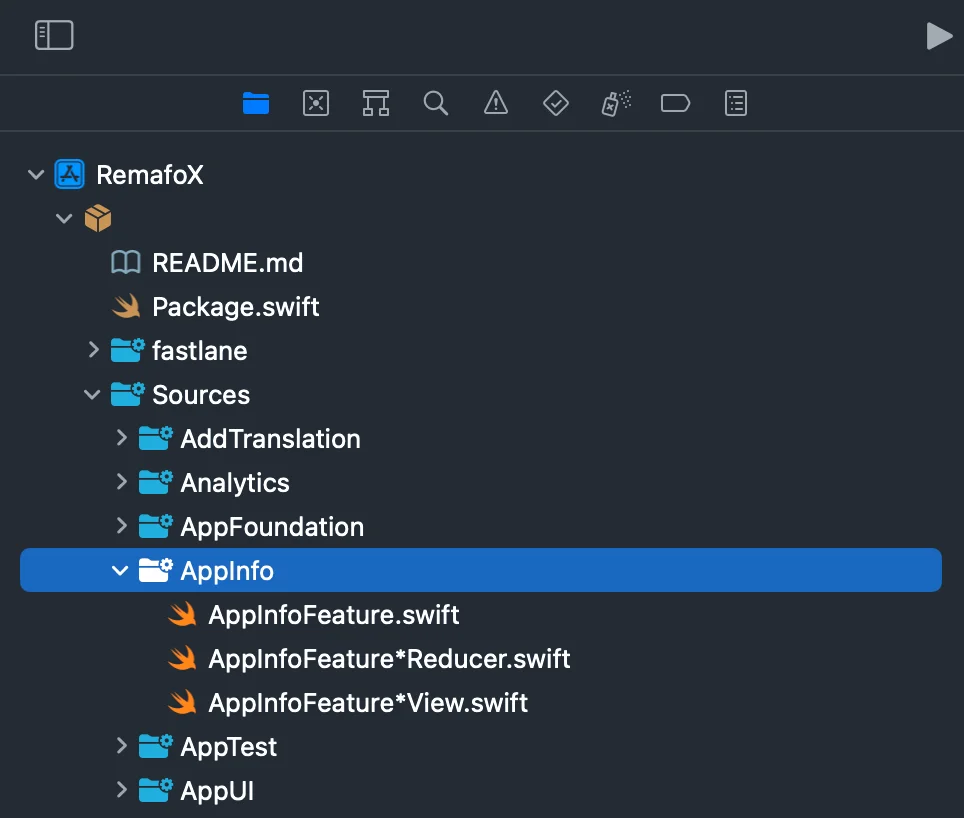
Task: Open the Find navigator magnifier
Action: pyautogui.click(x=435, y=103)
